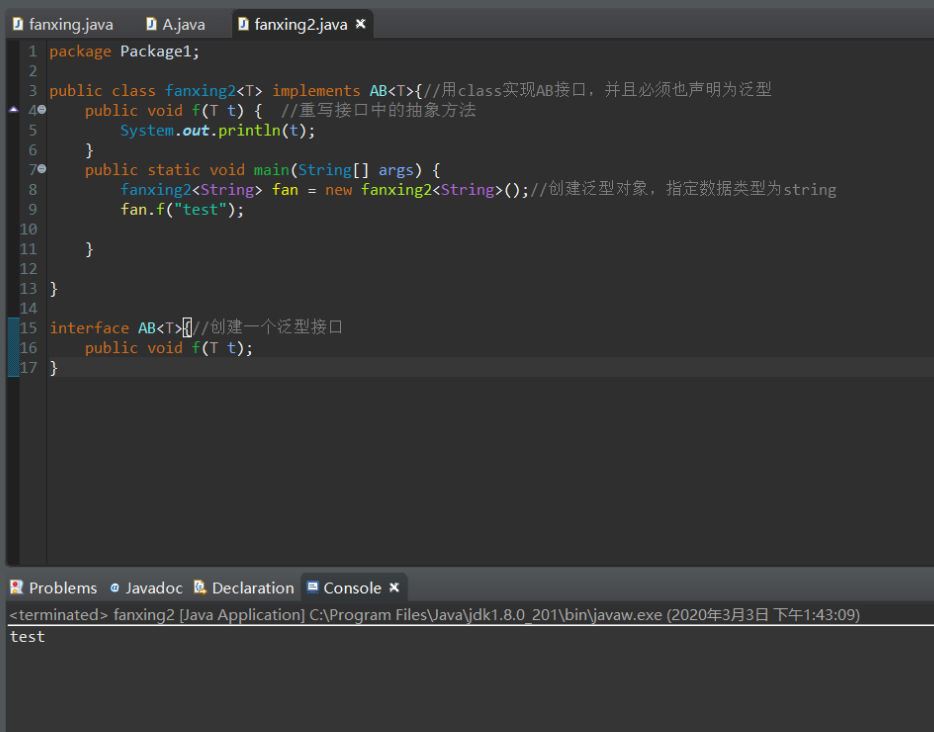Click the Problems view icon
The width and height of the screenshot is (934, 732).
(17, 588)
